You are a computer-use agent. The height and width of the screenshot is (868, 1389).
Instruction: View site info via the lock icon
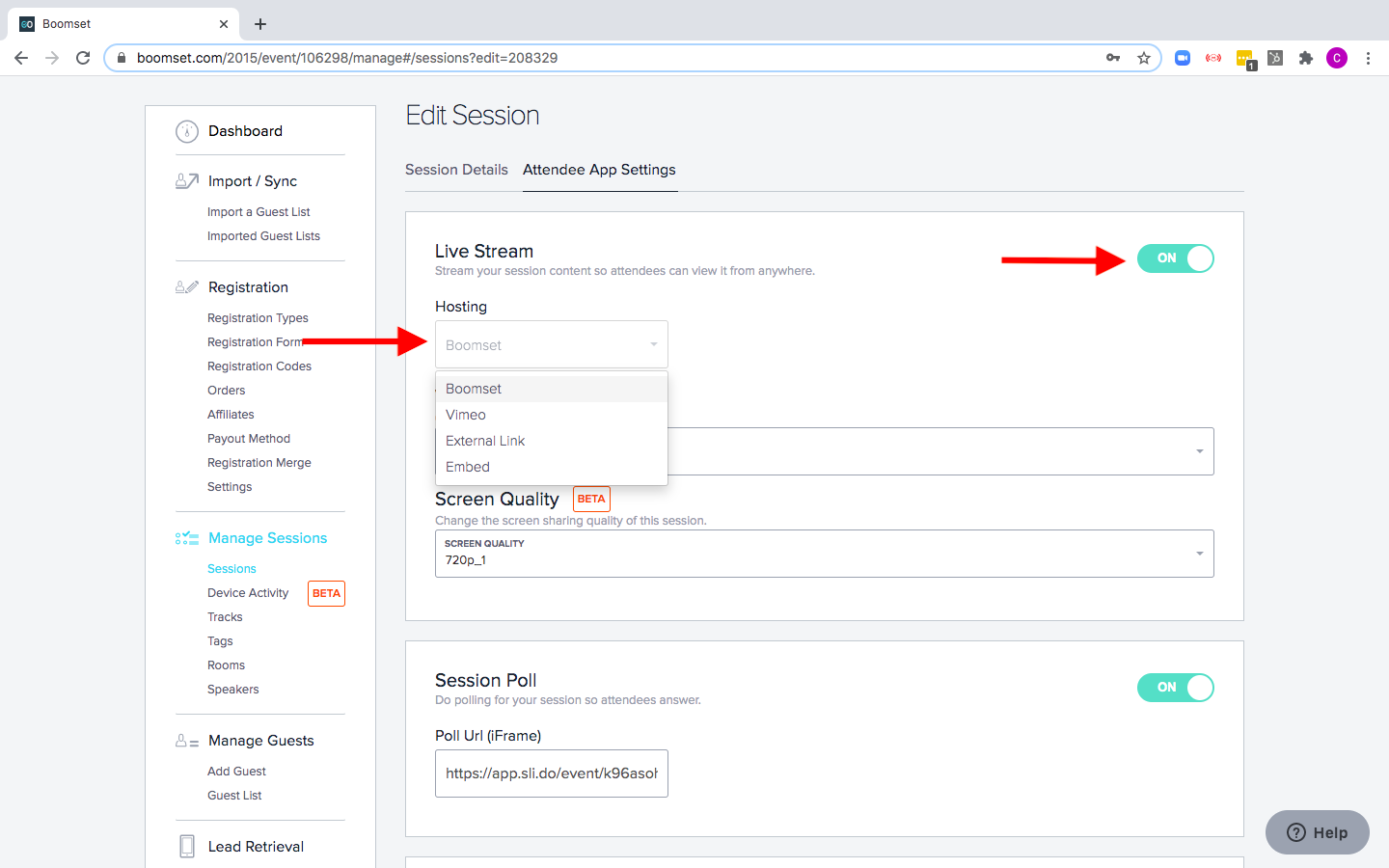122,58
